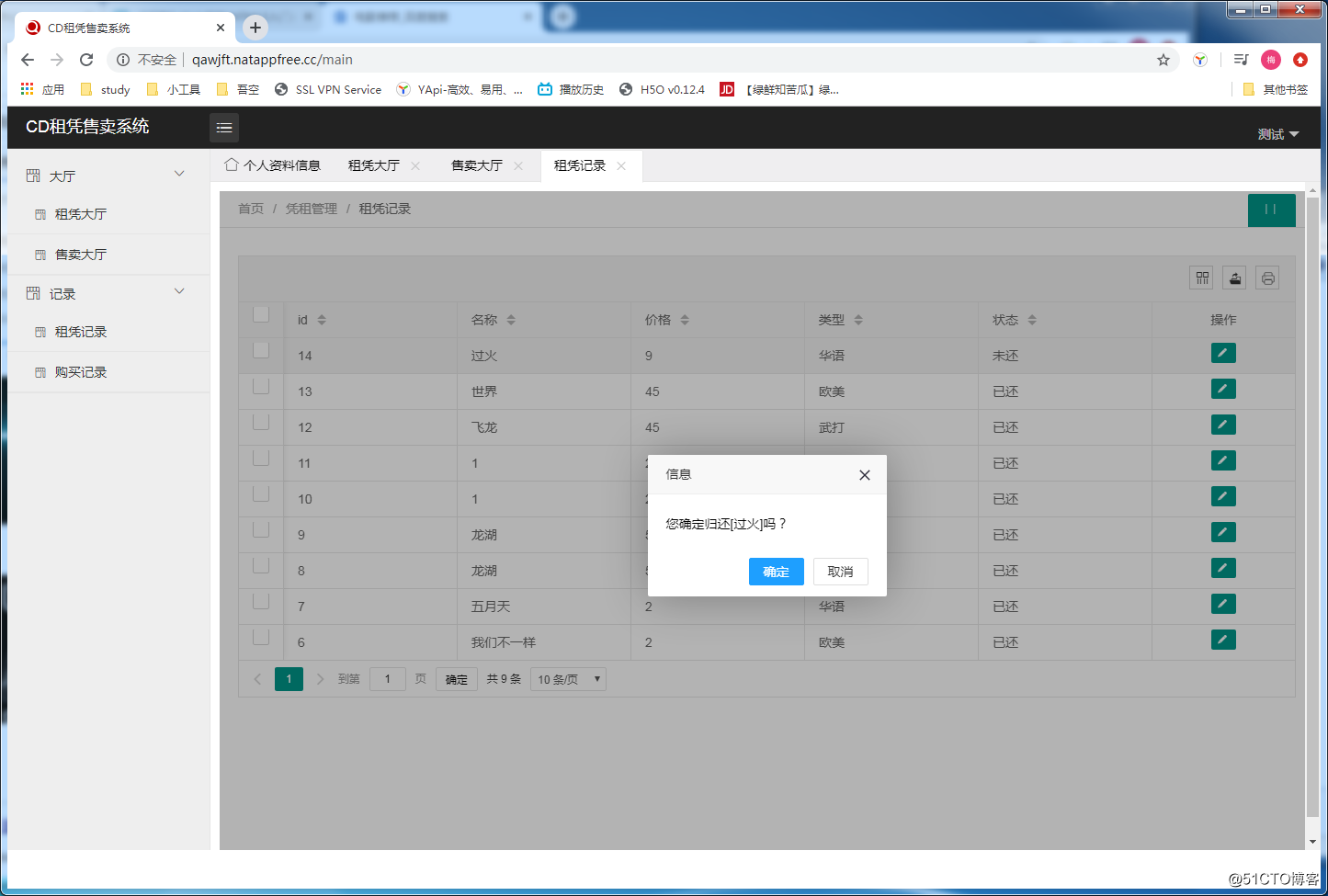Reload the page in browser
The width and height of the screenshot is (1328, 896).
point(86,60)
